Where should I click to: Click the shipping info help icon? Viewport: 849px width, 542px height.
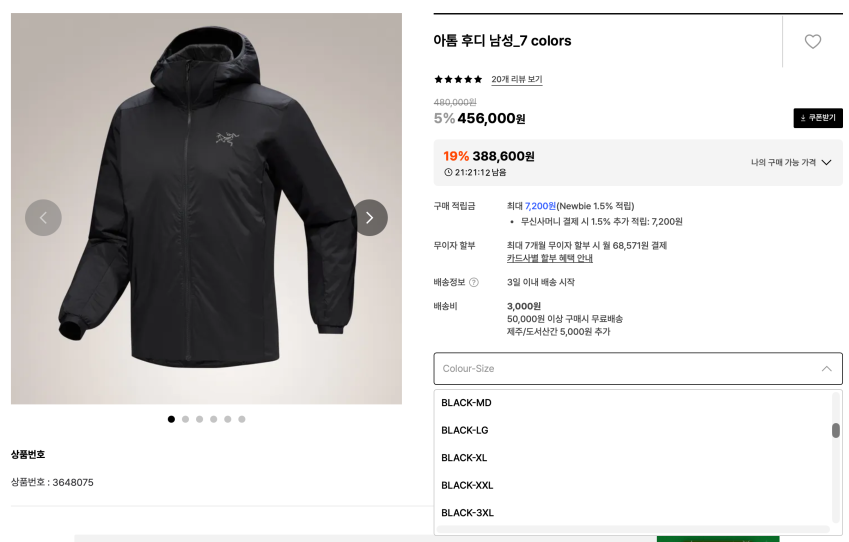474,283
